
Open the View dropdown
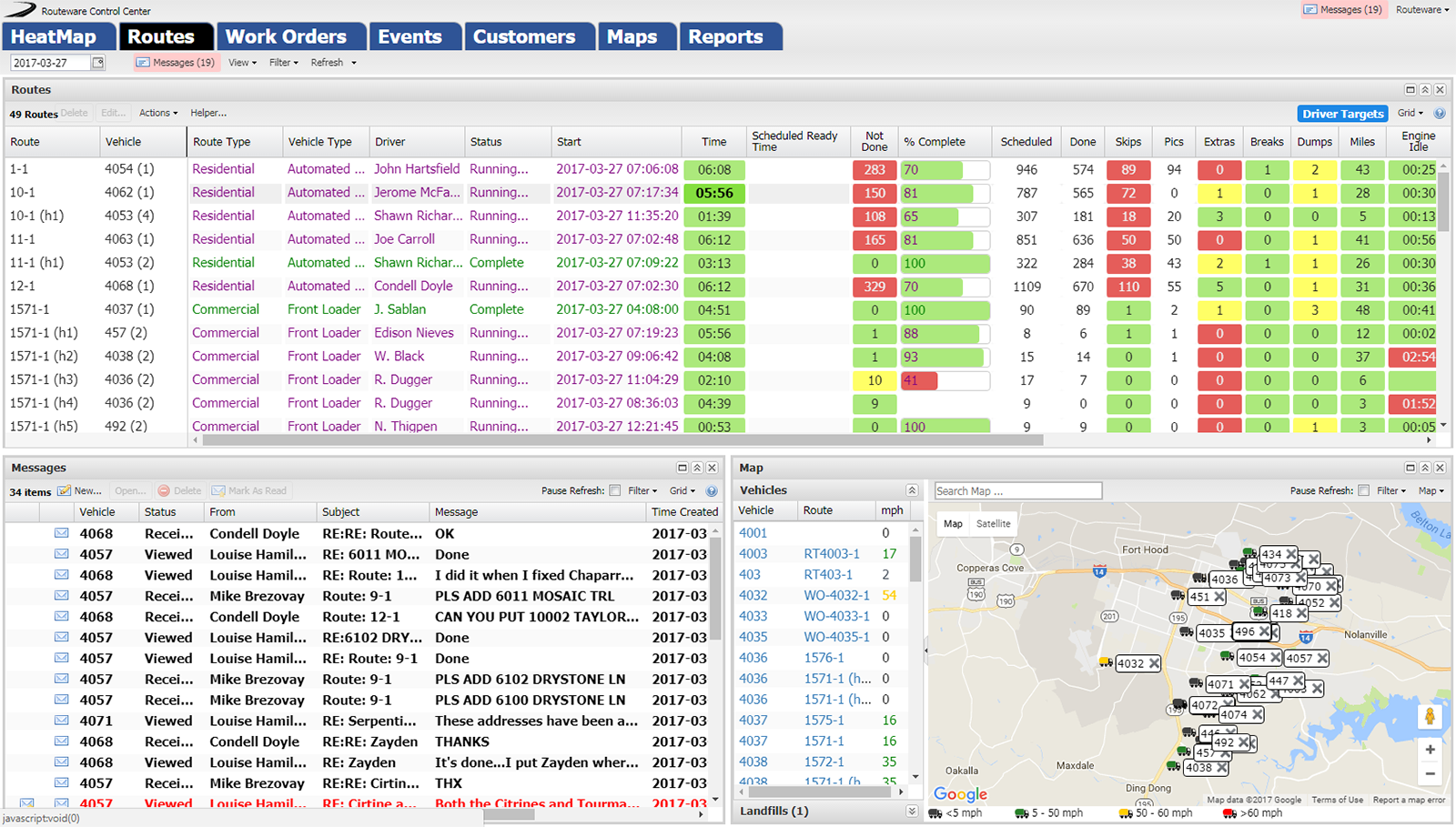tap(240, 62)
